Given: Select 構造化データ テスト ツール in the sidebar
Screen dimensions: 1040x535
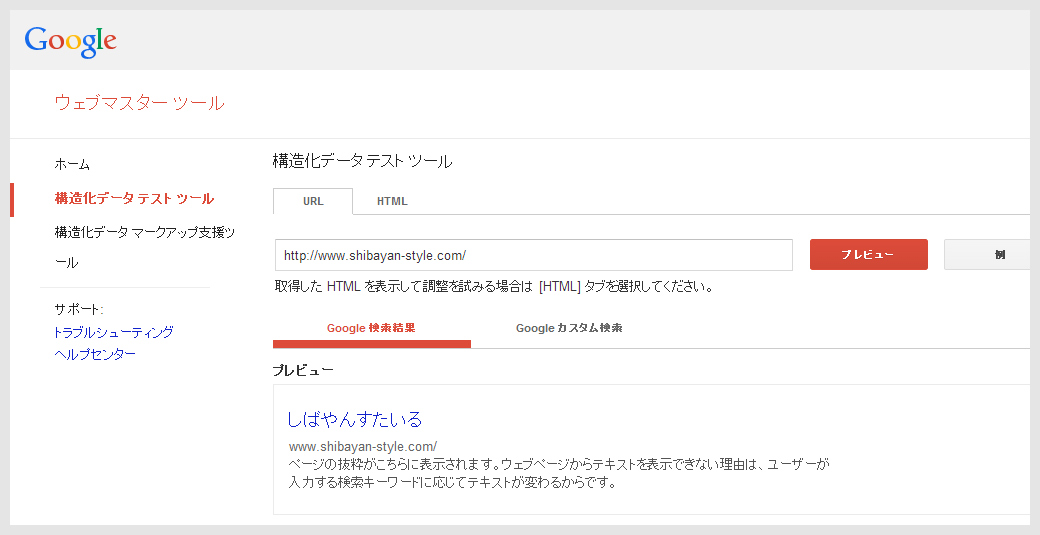Looking at the screenshot, I should pyautogui.click(x=134, y=198).
